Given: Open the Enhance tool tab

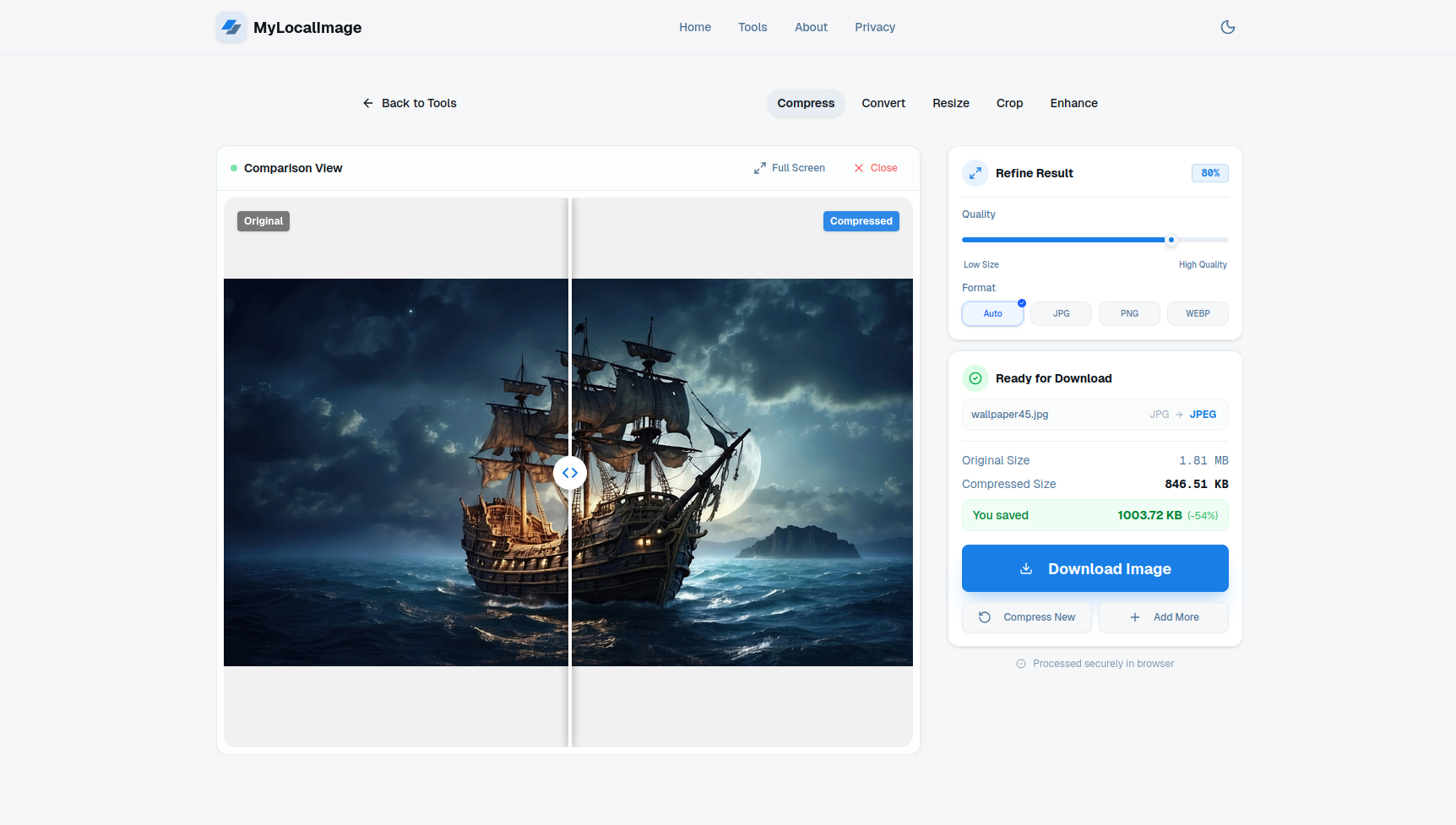Looking at the screenshot, I should tap(1073, 103).
